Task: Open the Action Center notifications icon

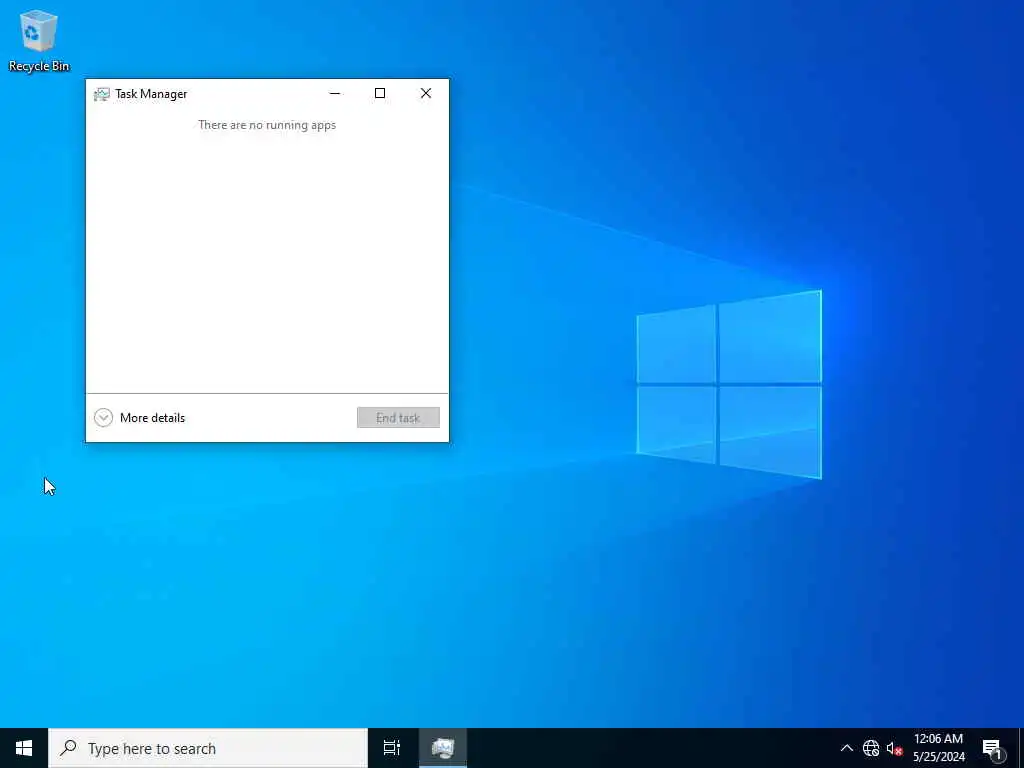Action: click(992, 748)
